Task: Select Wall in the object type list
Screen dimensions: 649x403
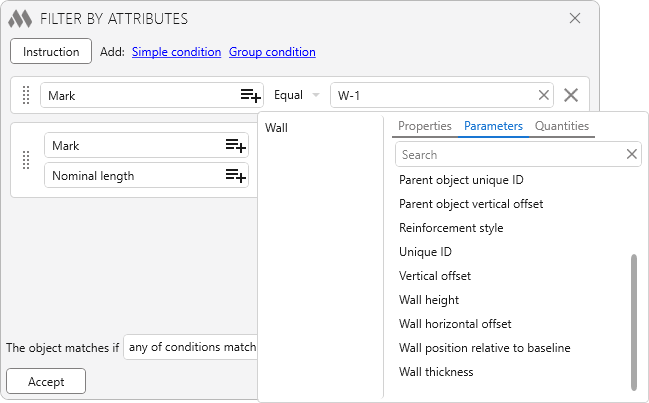Action: [x=277, y=128]
